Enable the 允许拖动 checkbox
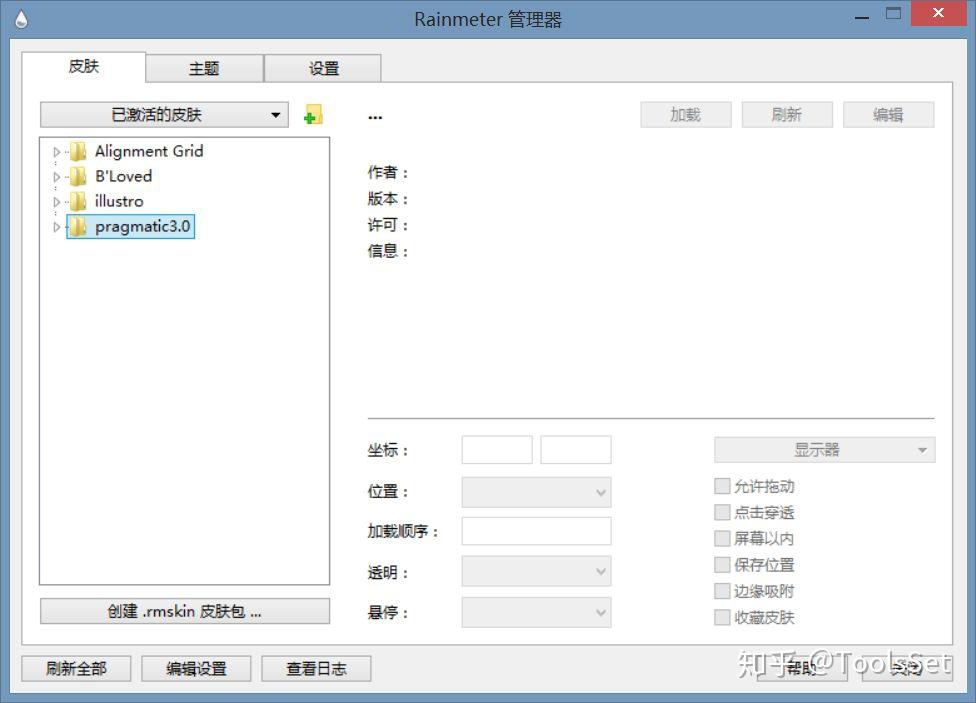 coord(722,486)
